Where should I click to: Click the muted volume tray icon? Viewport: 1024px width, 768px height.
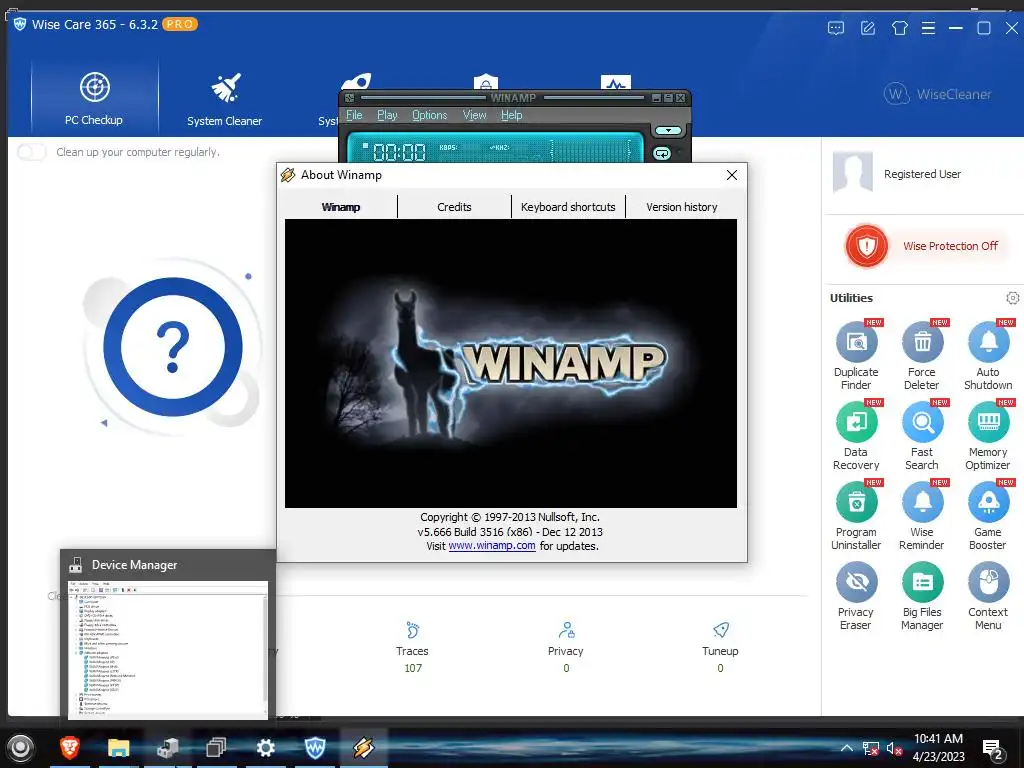tap(895, 748)
